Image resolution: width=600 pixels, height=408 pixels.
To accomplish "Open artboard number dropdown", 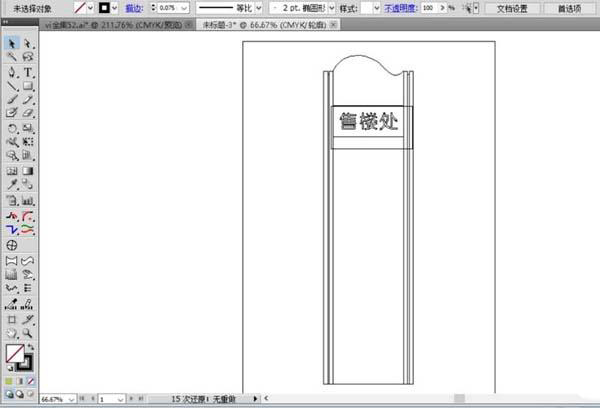I will (x=120, y=399).
